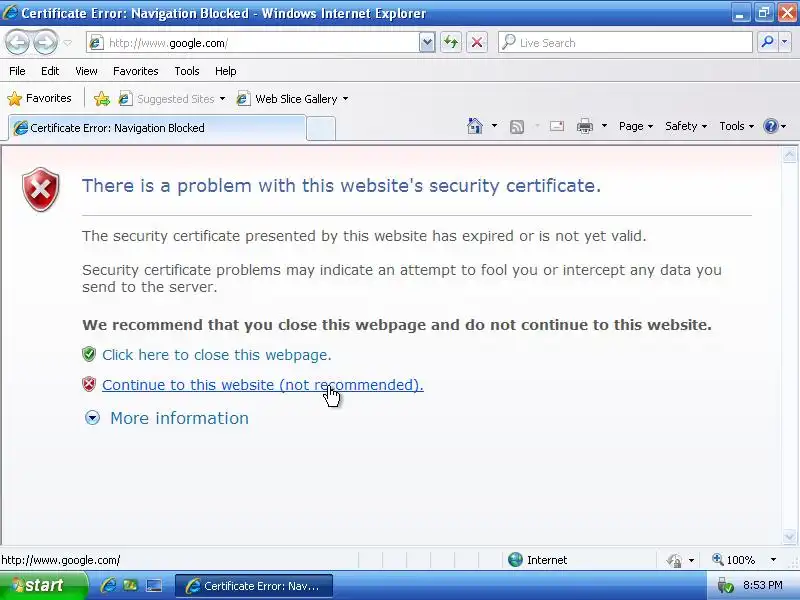Image resolution: width=800 pixels, height=600 pixels.
Task: Expand the Print options dropdown arrow
Action: point(604,126)
